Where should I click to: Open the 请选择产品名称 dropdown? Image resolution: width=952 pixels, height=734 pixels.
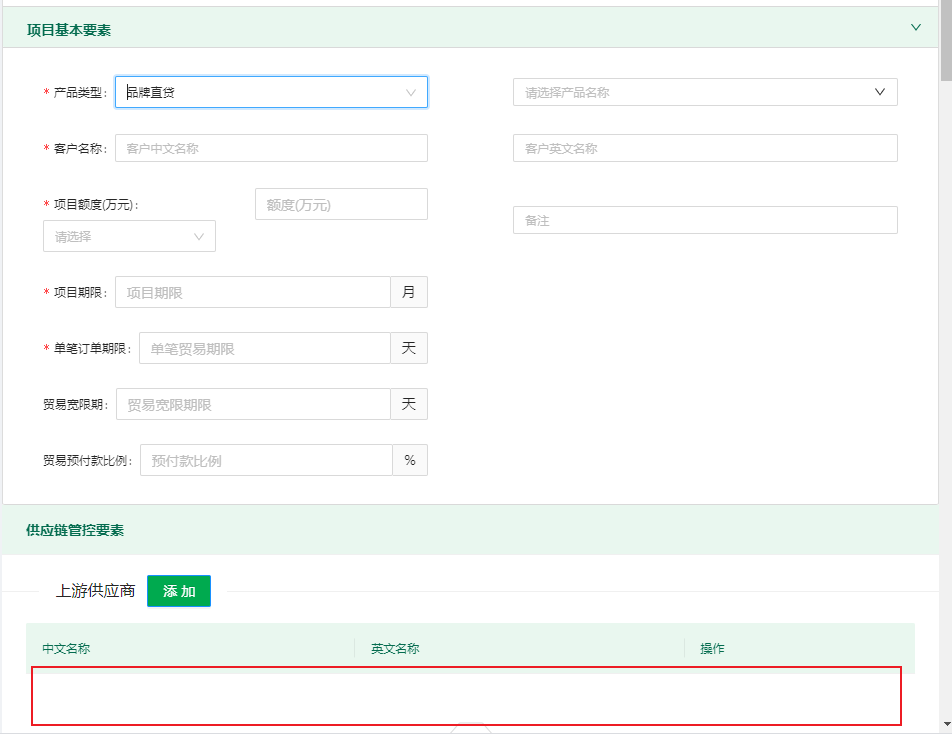pos(705,92)
